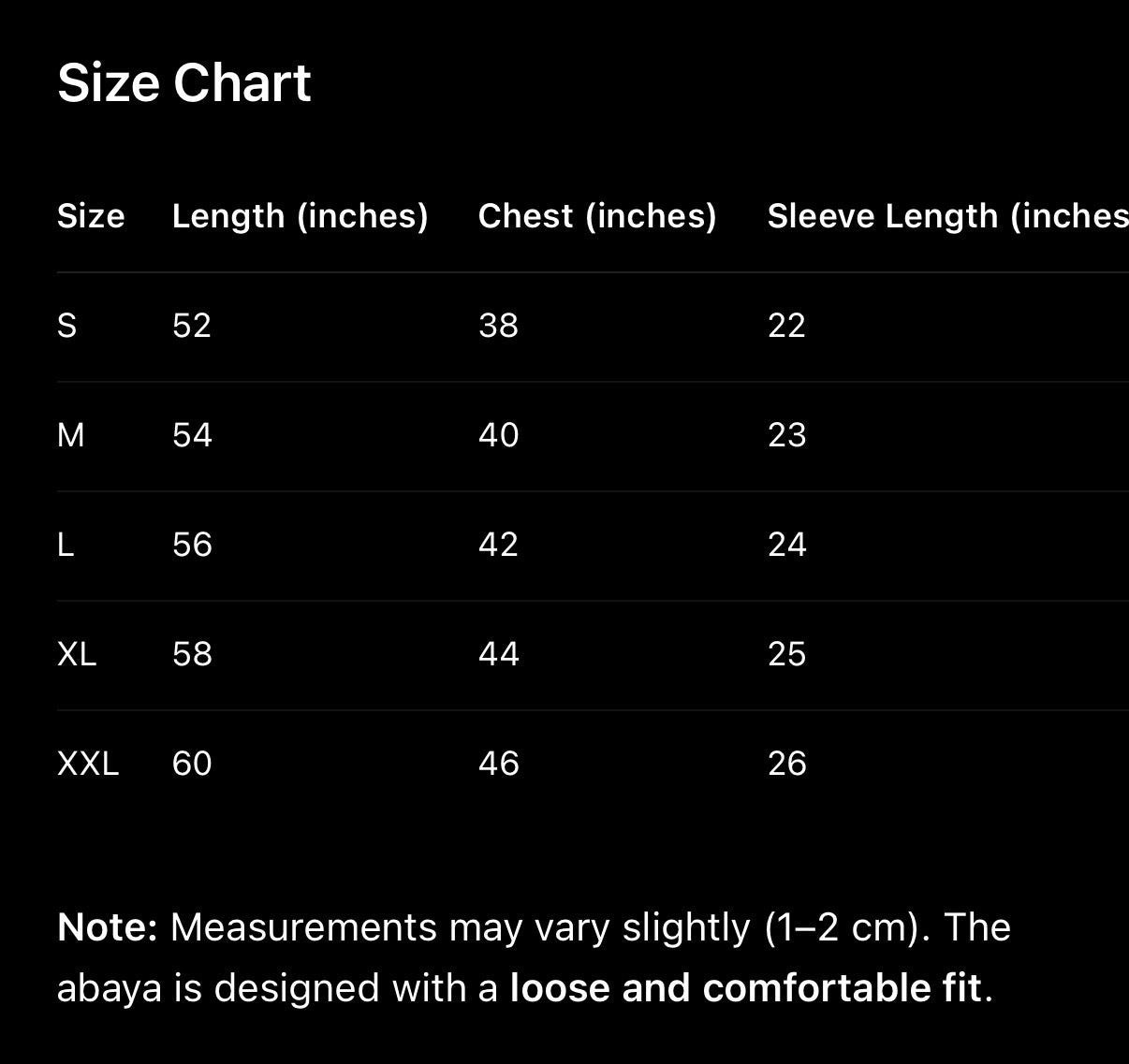Click the XXL size row label
Image resolution: width=1129 pixels, height=1064 pixels.
point(88,764)
